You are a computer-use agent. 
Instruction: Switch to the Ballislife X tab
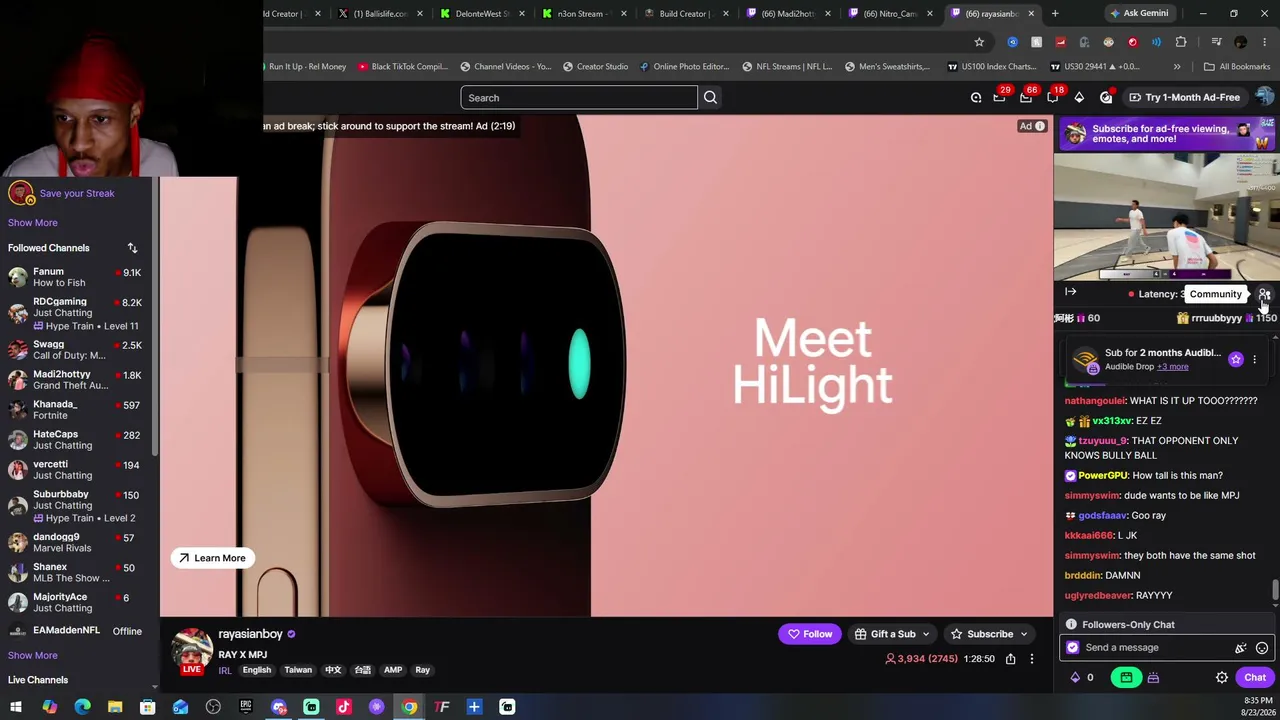coord(379,14)
